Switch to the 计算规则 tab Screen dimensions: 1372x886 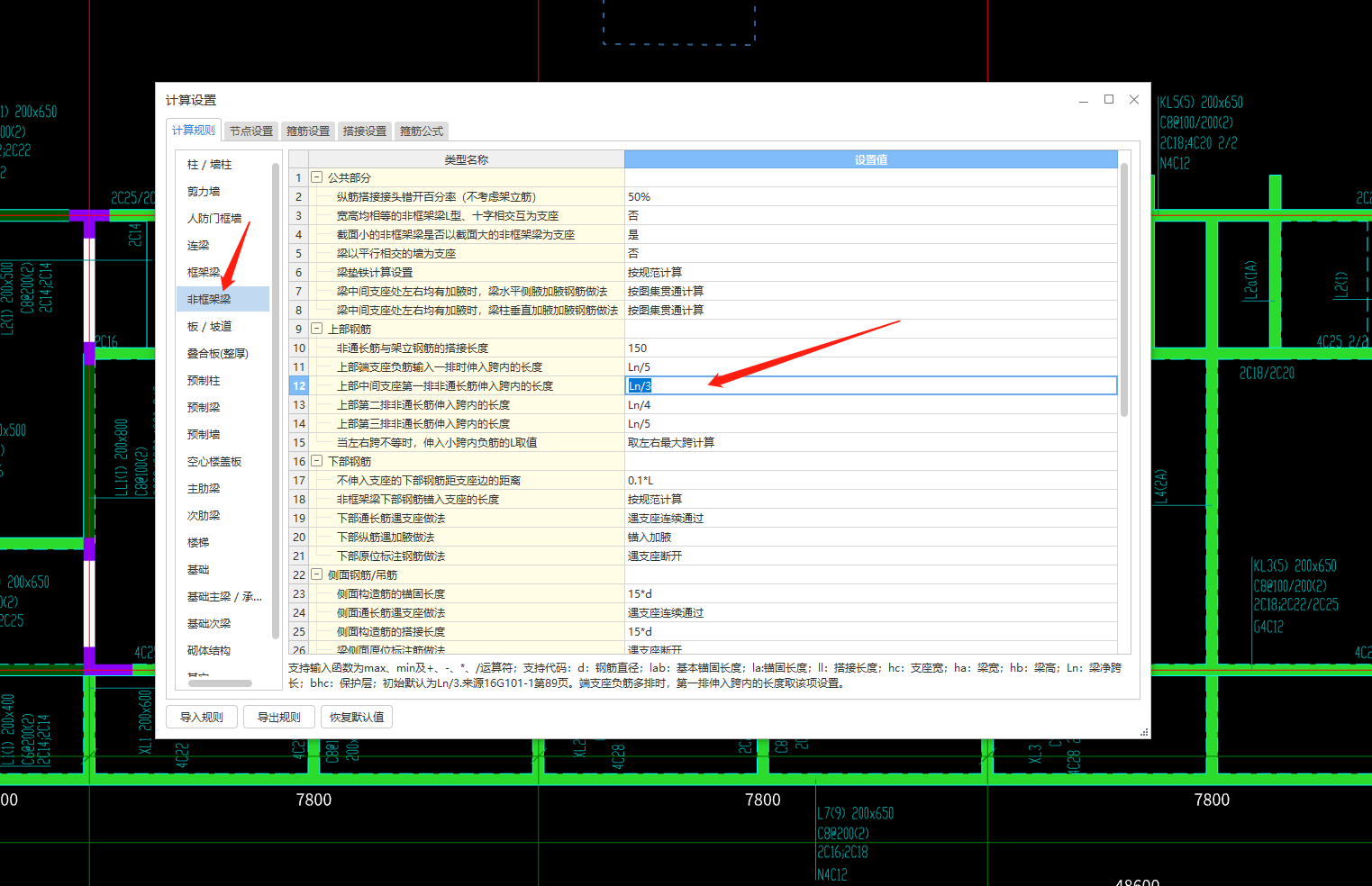point(194,131)
